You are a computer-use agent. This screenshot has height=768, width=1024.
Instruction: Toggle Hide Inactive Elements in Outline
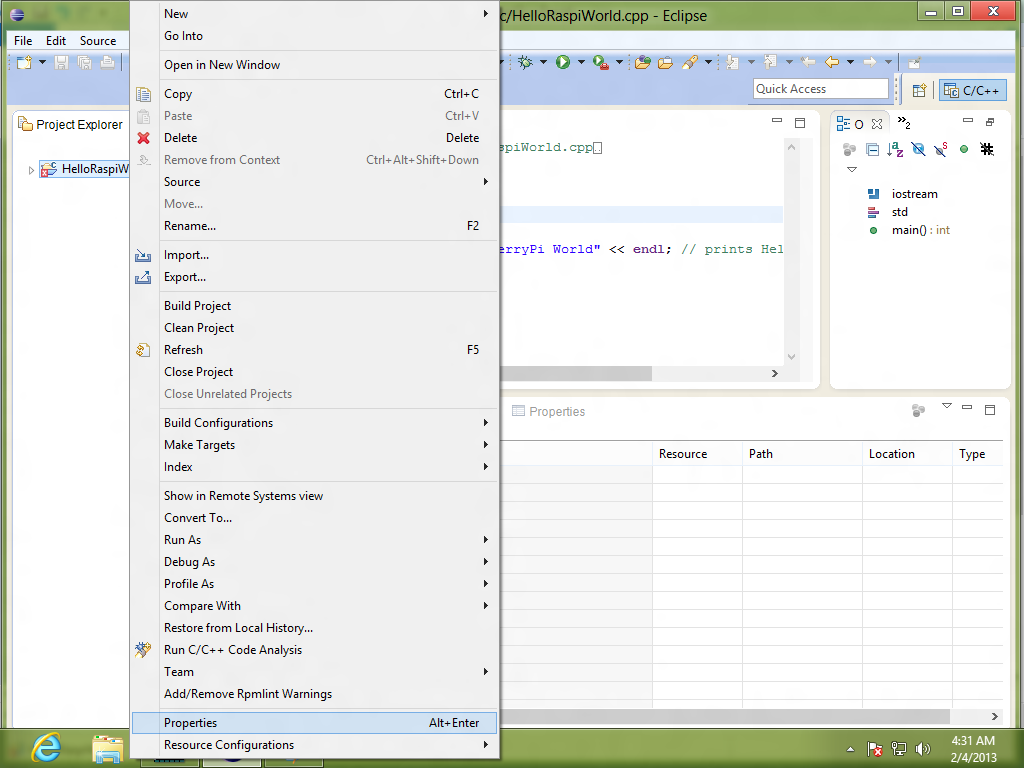tap(987, 150)
